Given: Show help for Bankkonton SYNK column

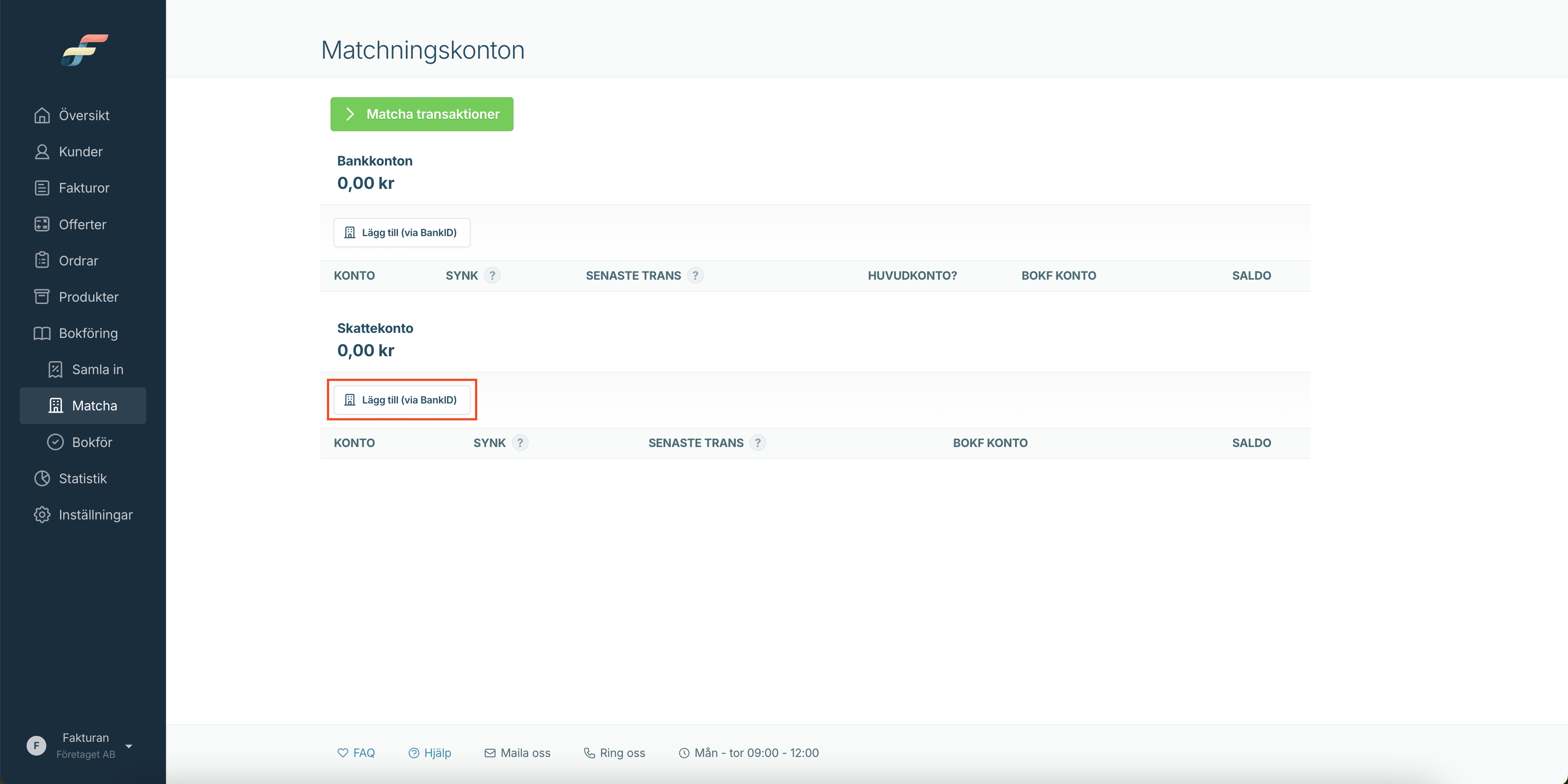Looking at the screenshot, I should 492,276.
